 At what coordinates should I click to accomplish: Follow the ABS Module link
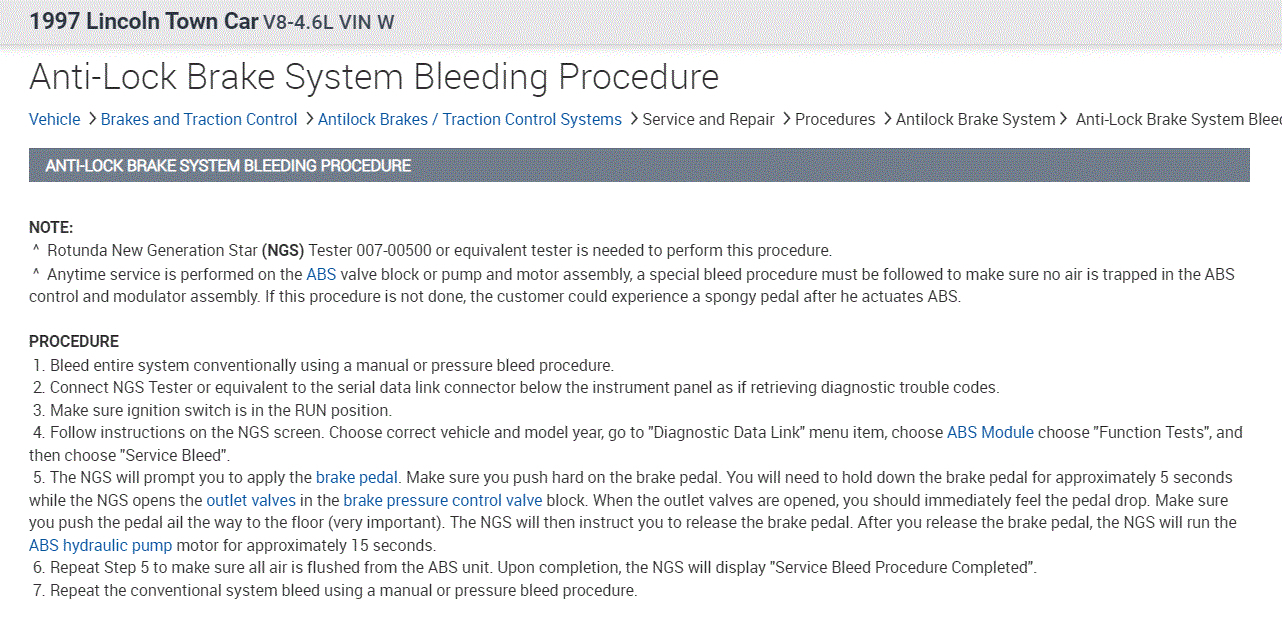(x=990, y=433)
